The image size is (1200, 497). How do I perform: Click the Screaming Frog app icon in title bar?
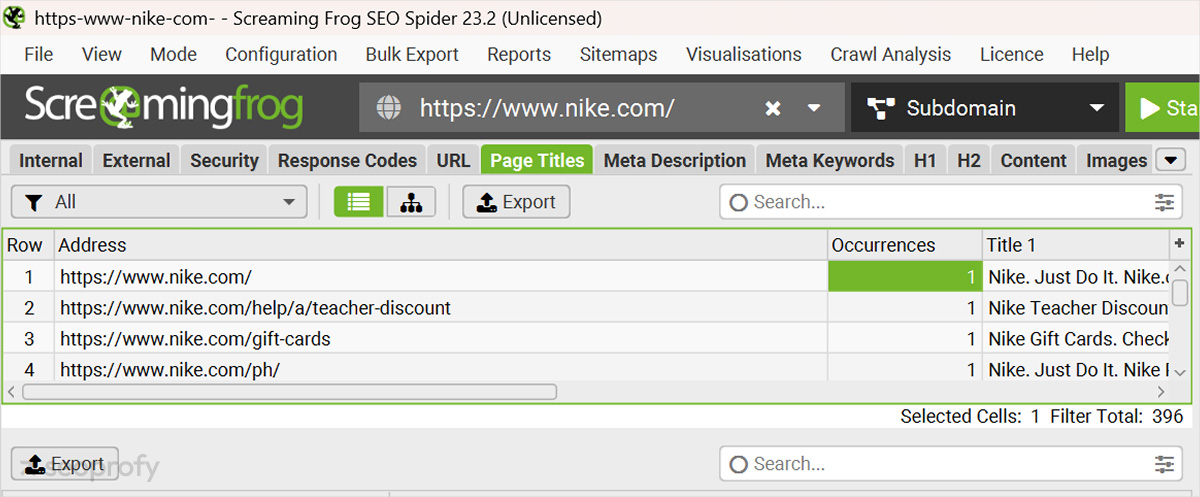point(14,17)
